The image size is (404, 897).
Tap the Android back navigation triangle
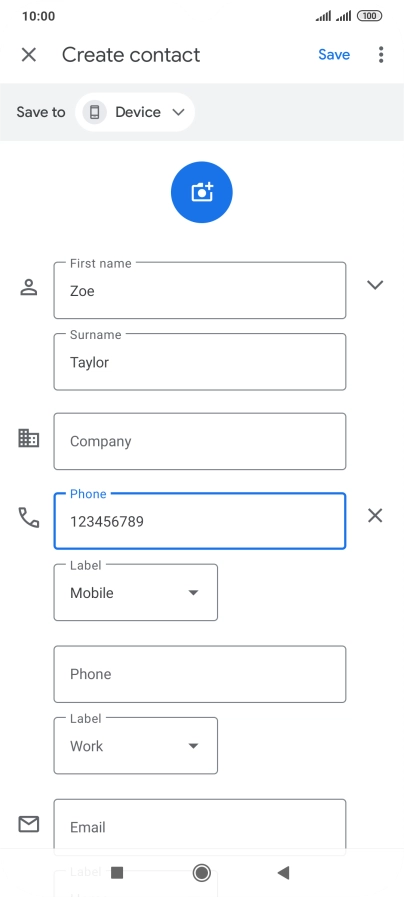(283, 872)
